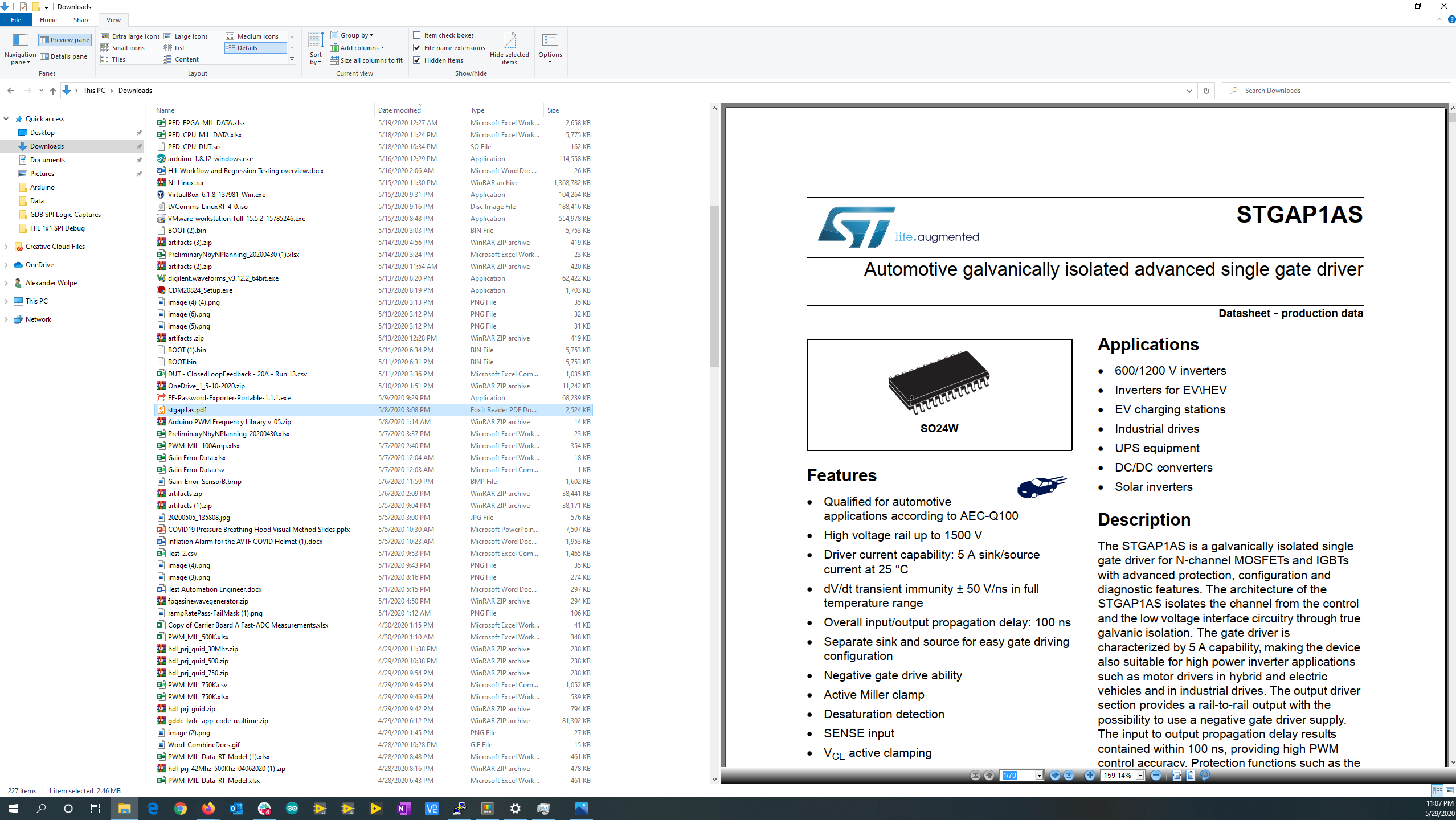Open the Share tab
This screenshot has width=1456, height=820.
[81, 19]
